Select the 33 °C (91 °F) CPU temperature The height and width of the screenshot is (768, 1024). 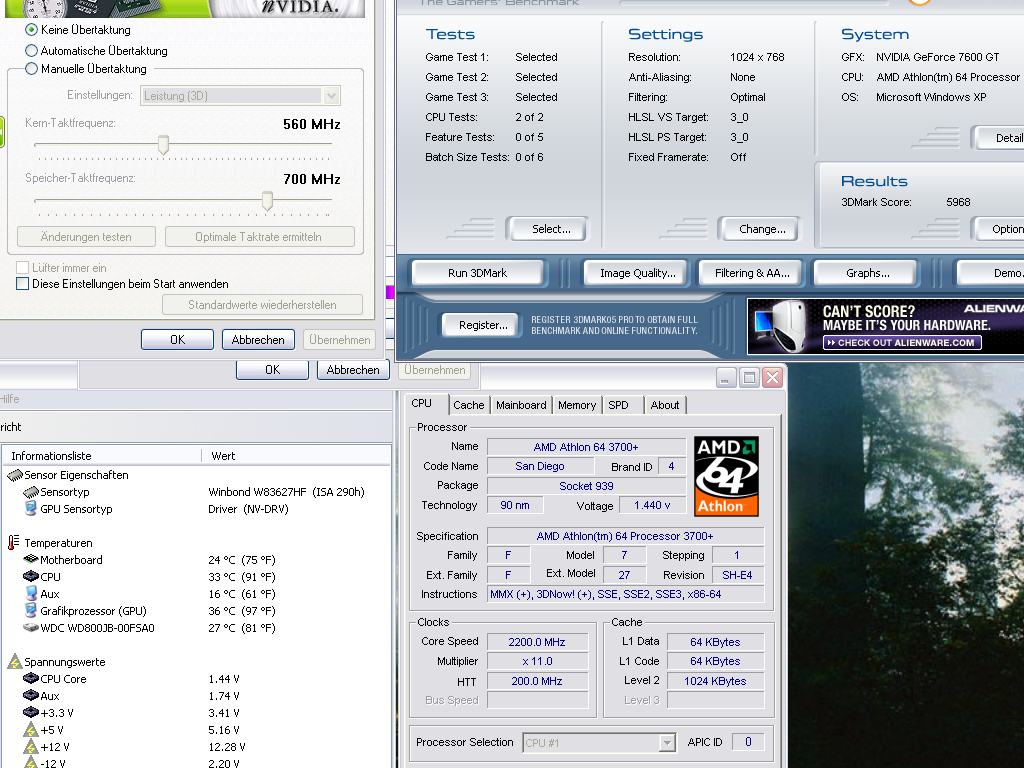pyautogui.click(x=242, y=577)
